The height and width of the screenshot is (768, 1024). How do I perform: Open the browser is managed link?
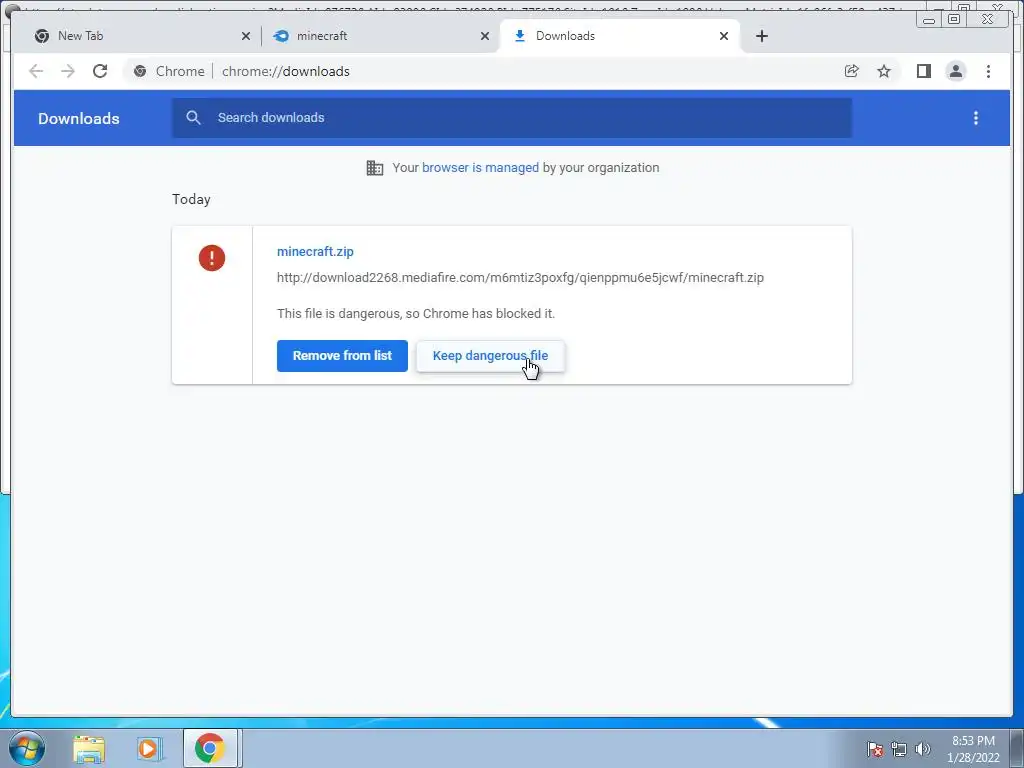(481, 168)
